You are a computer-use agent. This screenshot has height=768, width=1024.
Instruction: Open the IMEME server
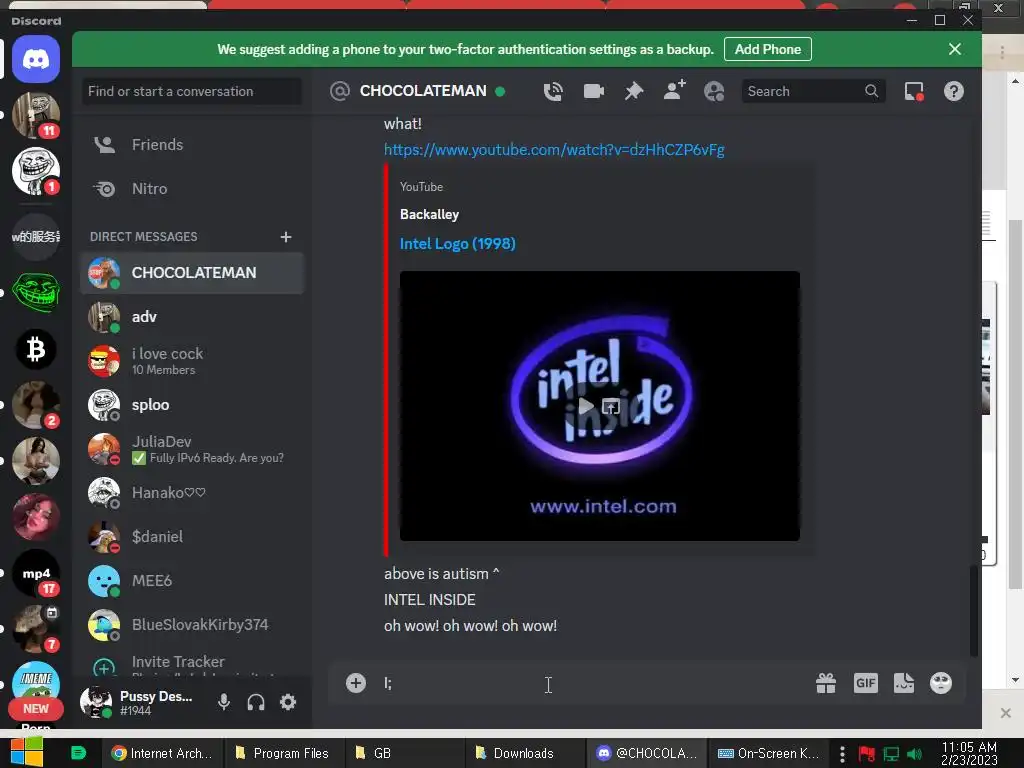pyautogui.click(x=36, y=680)
